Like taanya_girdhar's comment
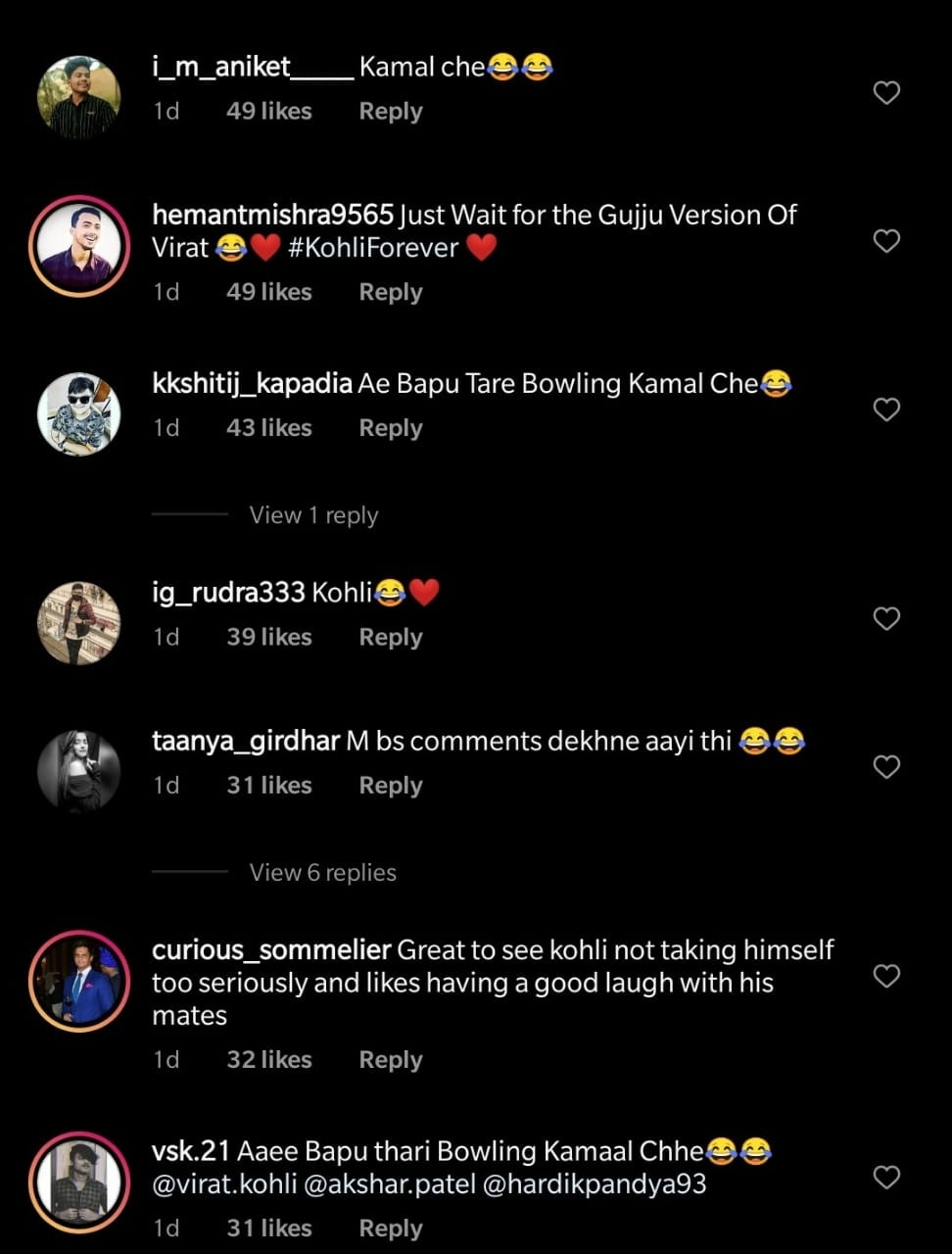 (x=886, y=766)
